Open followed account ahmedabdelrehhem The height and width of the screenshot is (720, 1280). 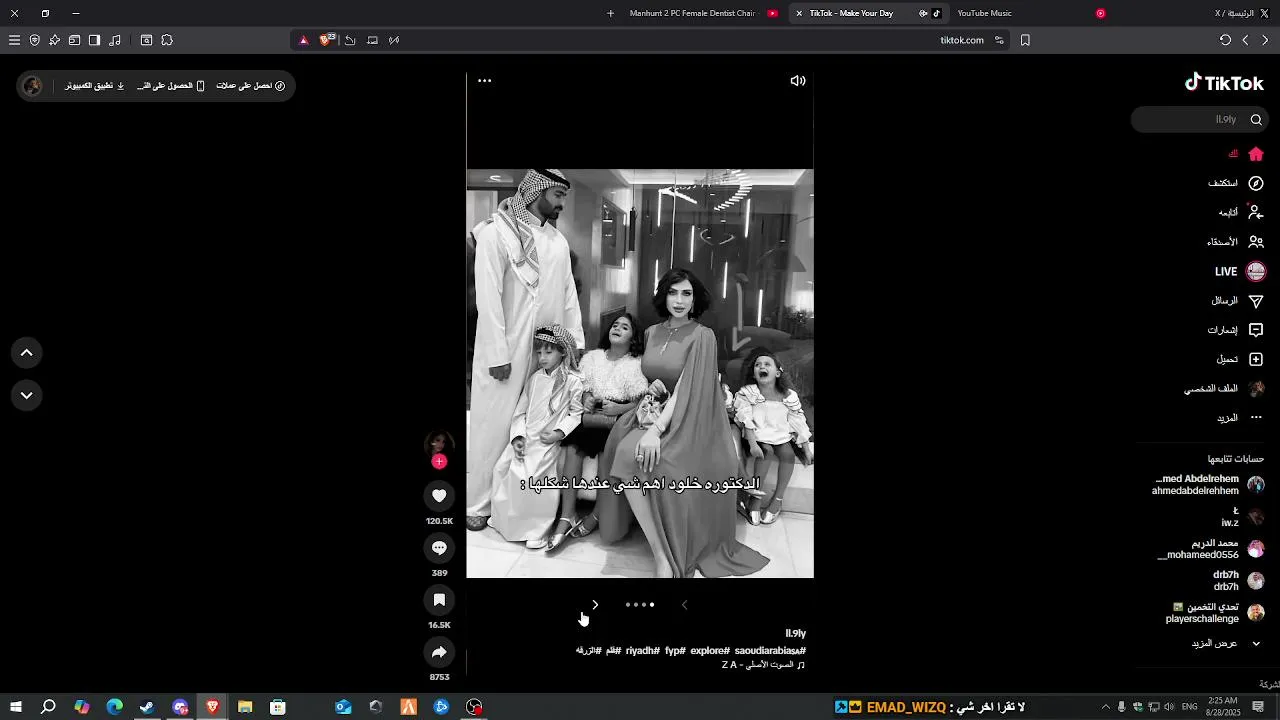(1209, 485)
